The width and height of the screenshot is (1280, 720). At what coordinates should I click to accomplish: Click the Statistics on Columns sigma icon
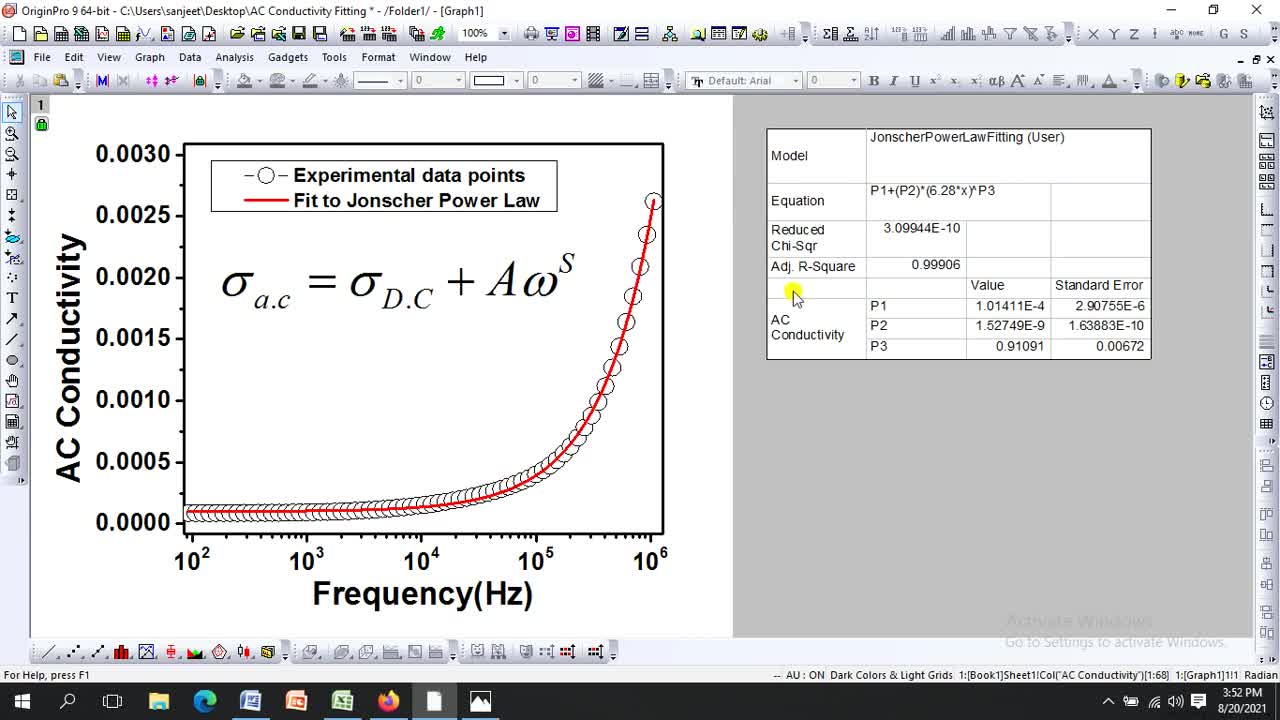pyautogui.click(x=830, y=33)
